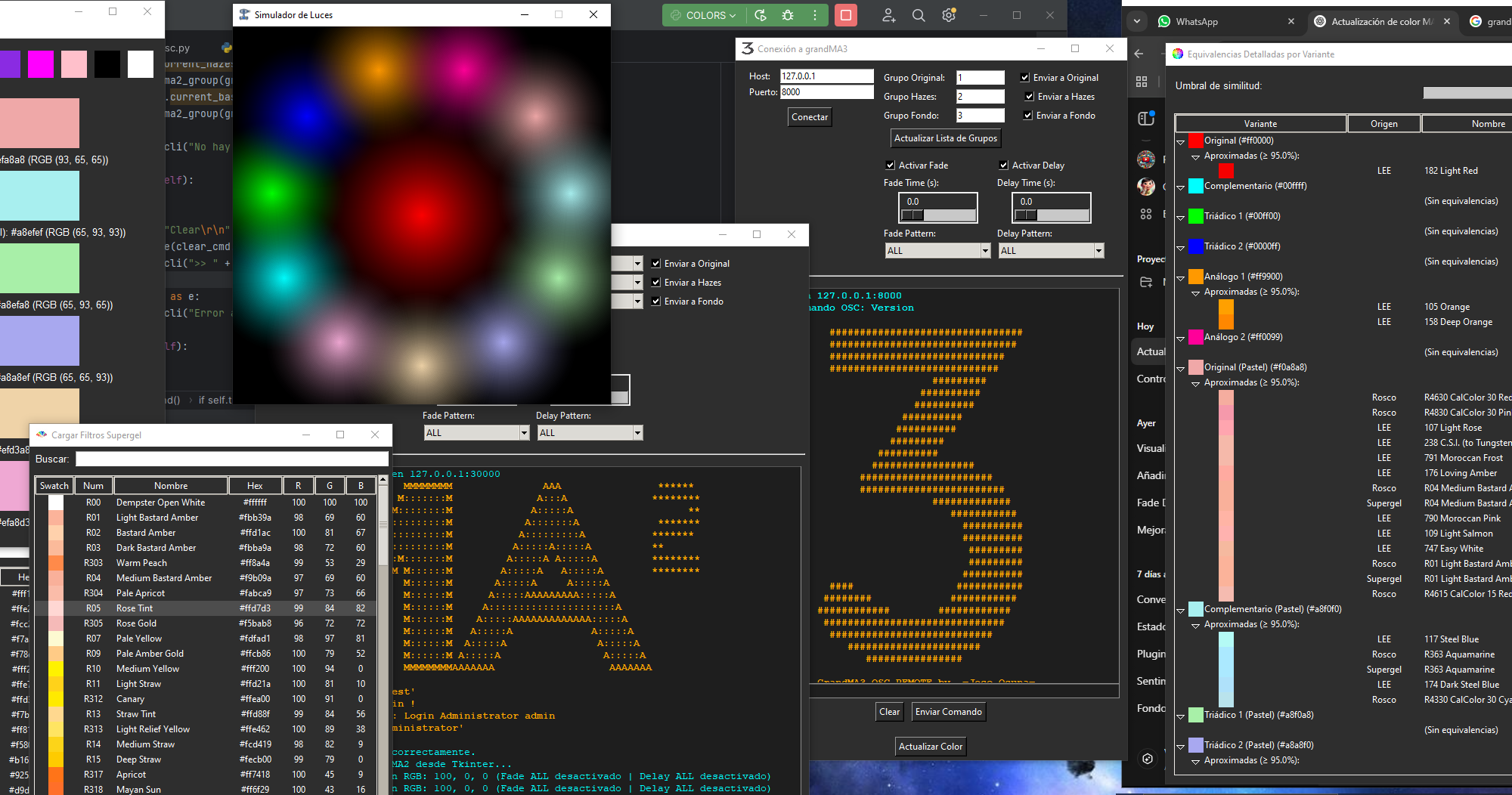Collapse the Análogo 1 (#ff9900) tree node
The image size is (1512, 795).
(1180, 277)
